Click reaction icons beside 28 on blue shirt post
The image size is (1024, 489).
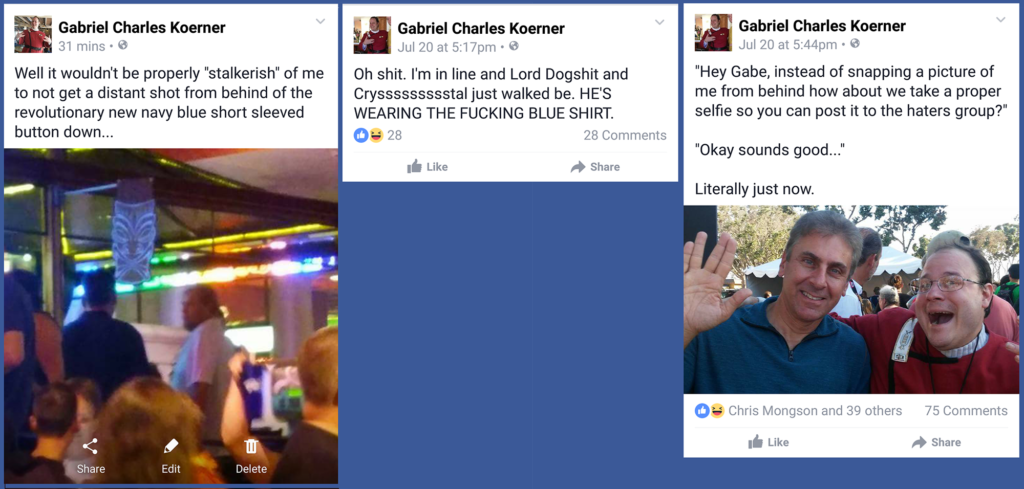coord(368,135)
